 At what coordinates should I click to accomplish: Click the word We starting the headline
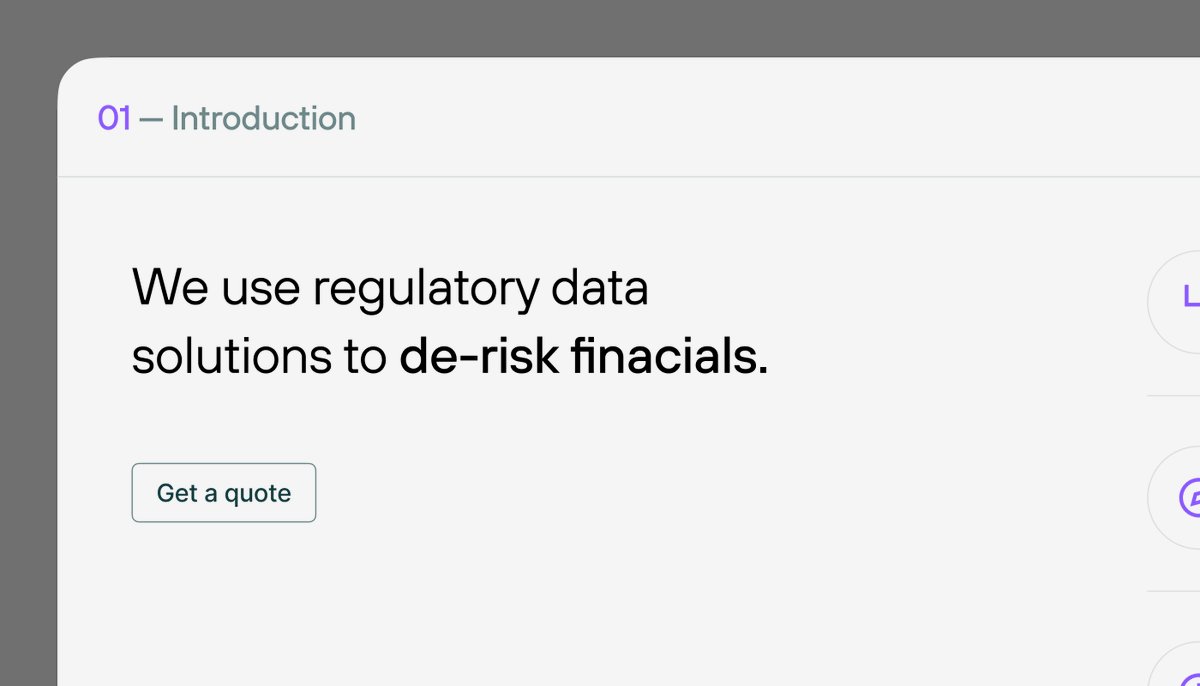click(x=170, y=288)
